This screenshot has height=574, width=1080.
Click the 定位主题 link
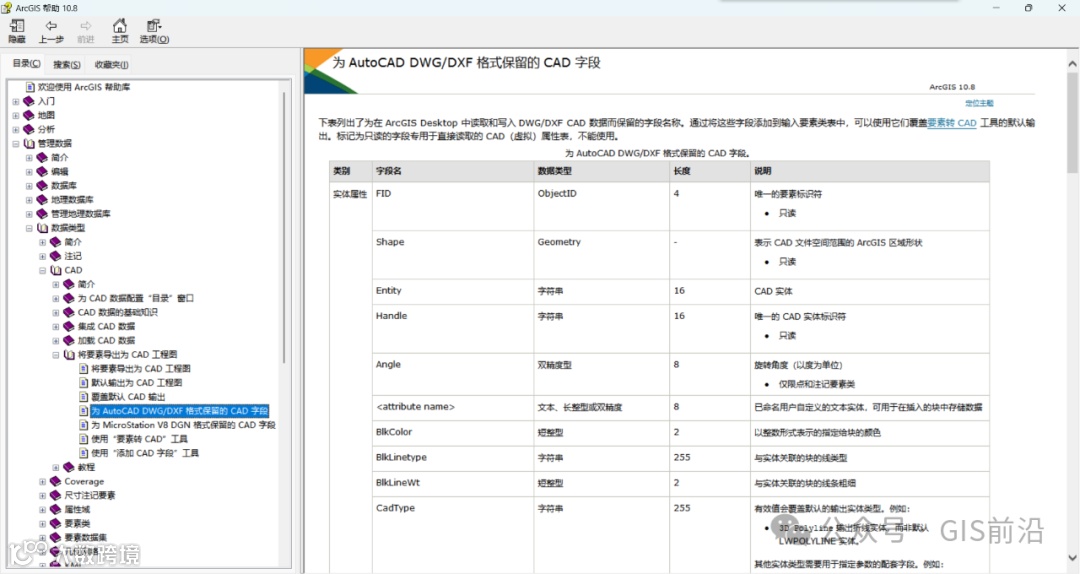tap(979, 103)
